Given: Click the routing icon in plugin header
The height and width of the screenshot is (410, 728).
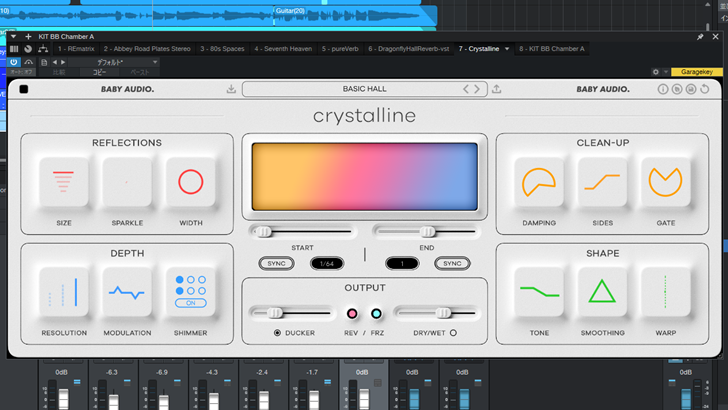Looking at the screenshot, I should click(43, 49).
